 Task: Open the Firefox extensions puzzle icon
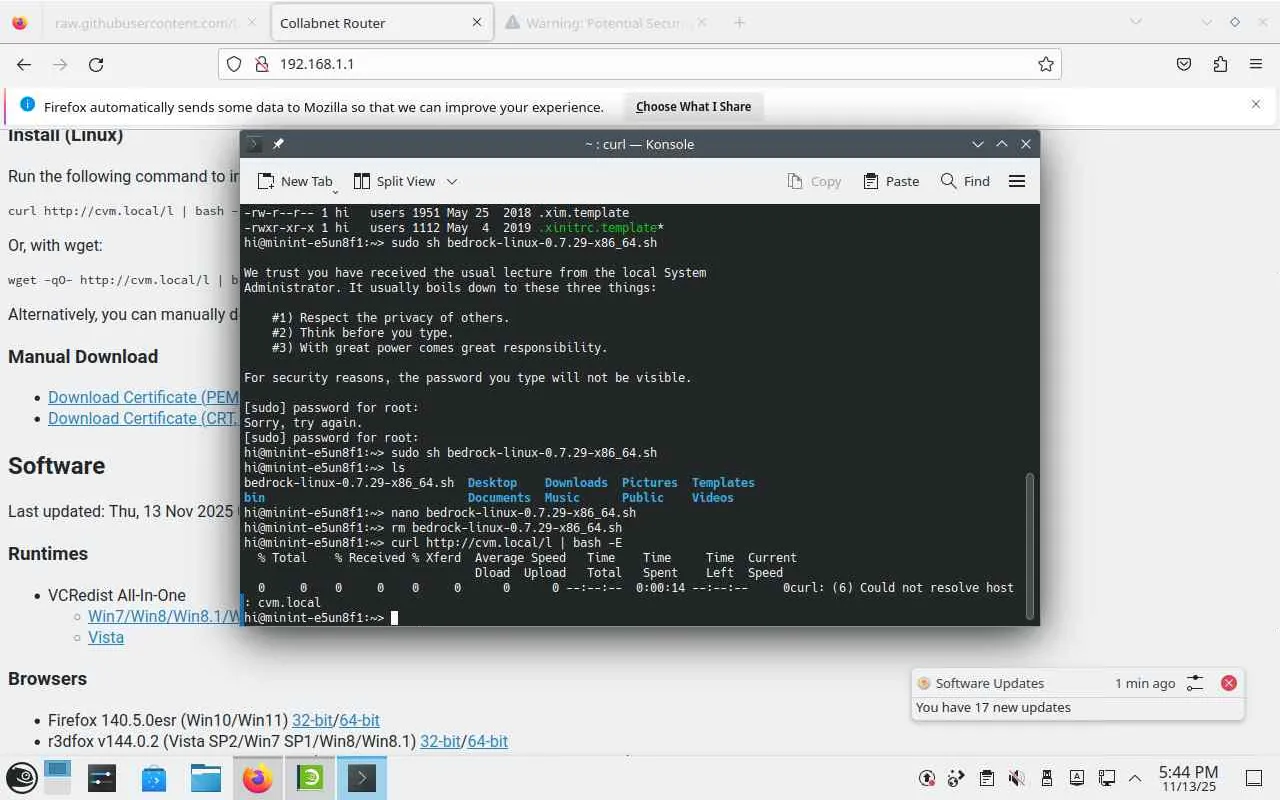1220,64
